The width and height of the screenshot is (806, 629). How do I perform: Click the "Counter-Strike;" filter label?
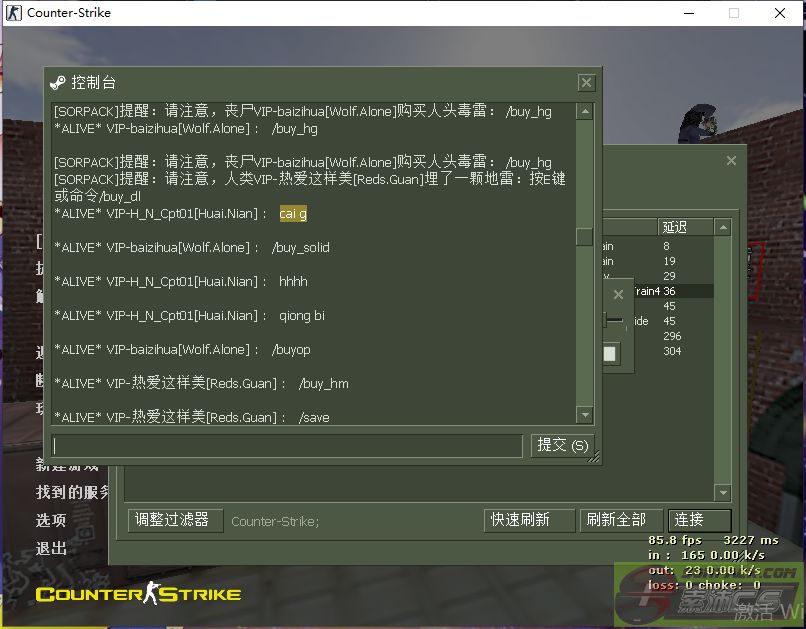coord(275,522)
